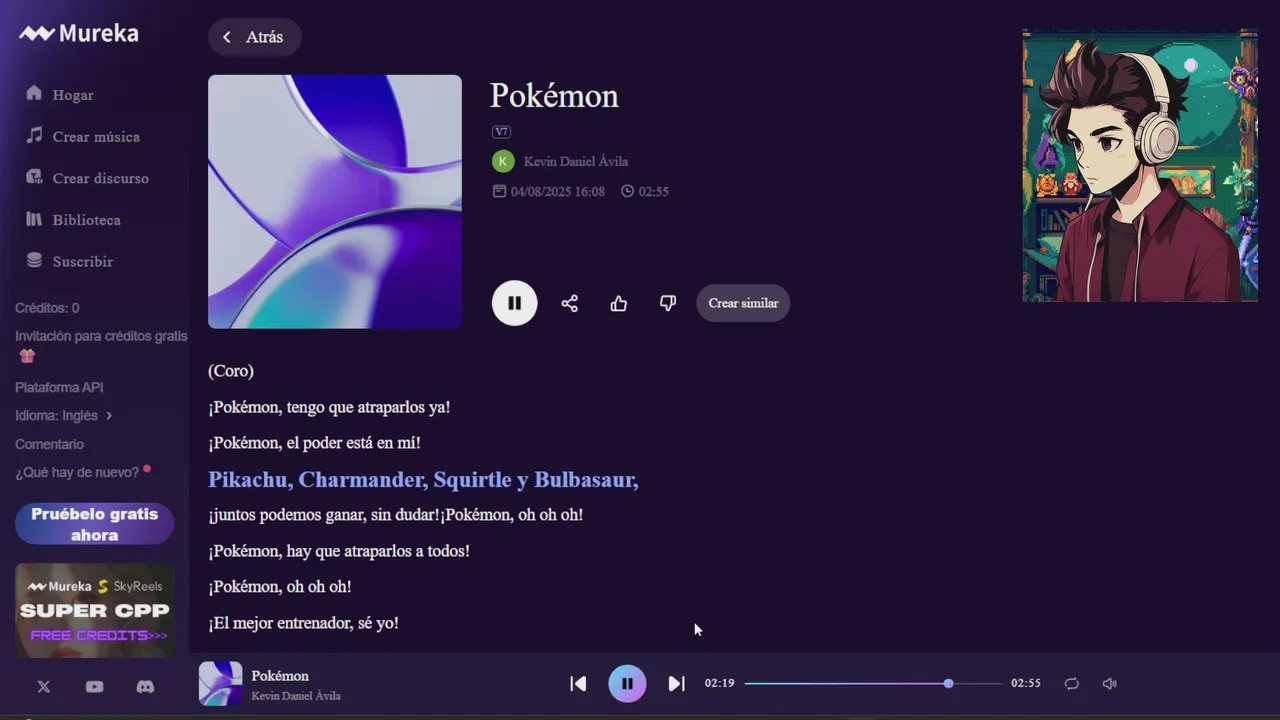The width and height of the screenshot is (1280, 720).
Task: Click the 02:55 total time in player
Action: tap(1026, 684)
